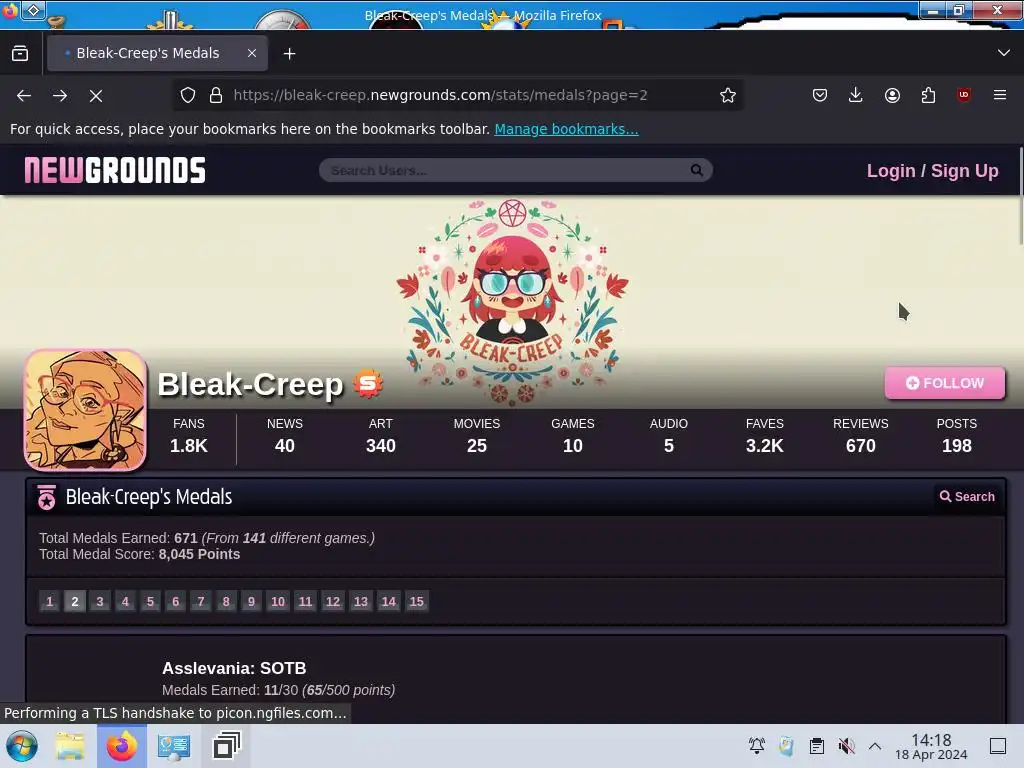Click the Bleak-Creep username heading

250,384
